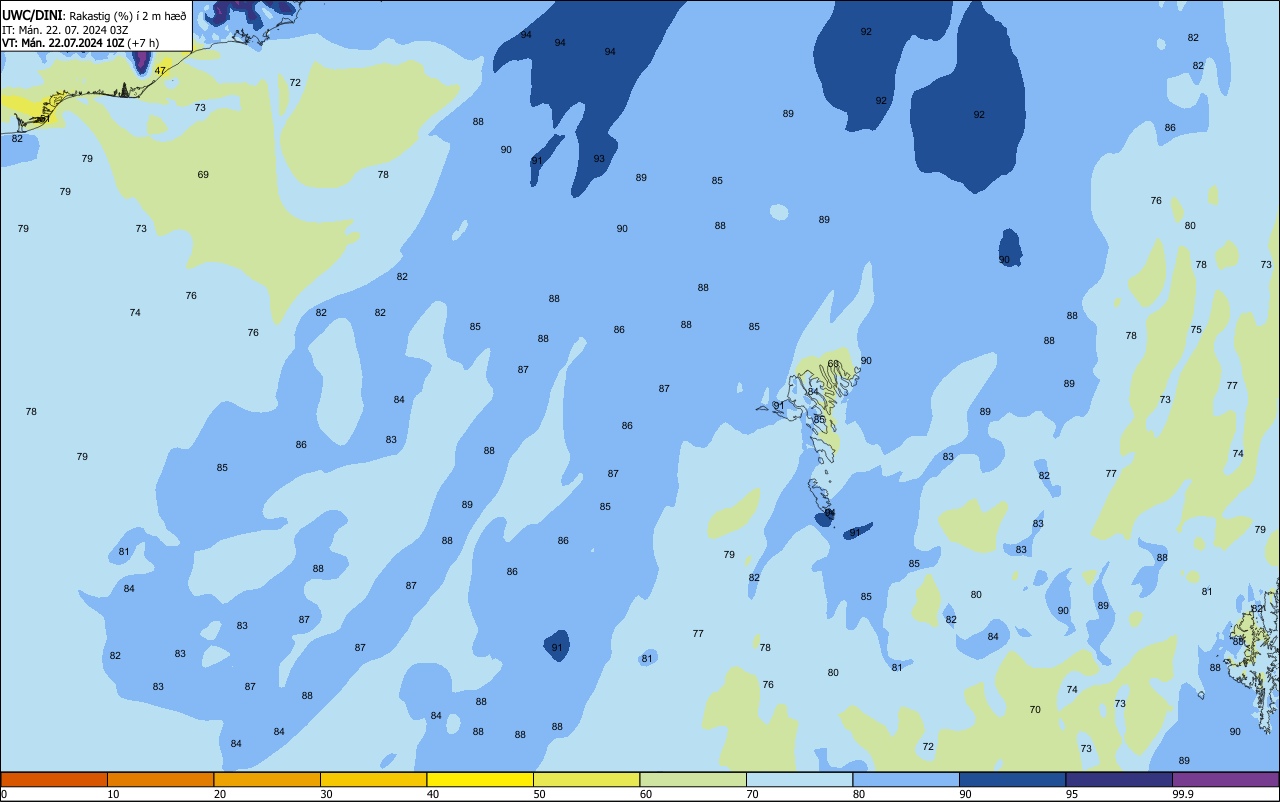Click the dark orange 0–10 legend swatch

point(54,779)
